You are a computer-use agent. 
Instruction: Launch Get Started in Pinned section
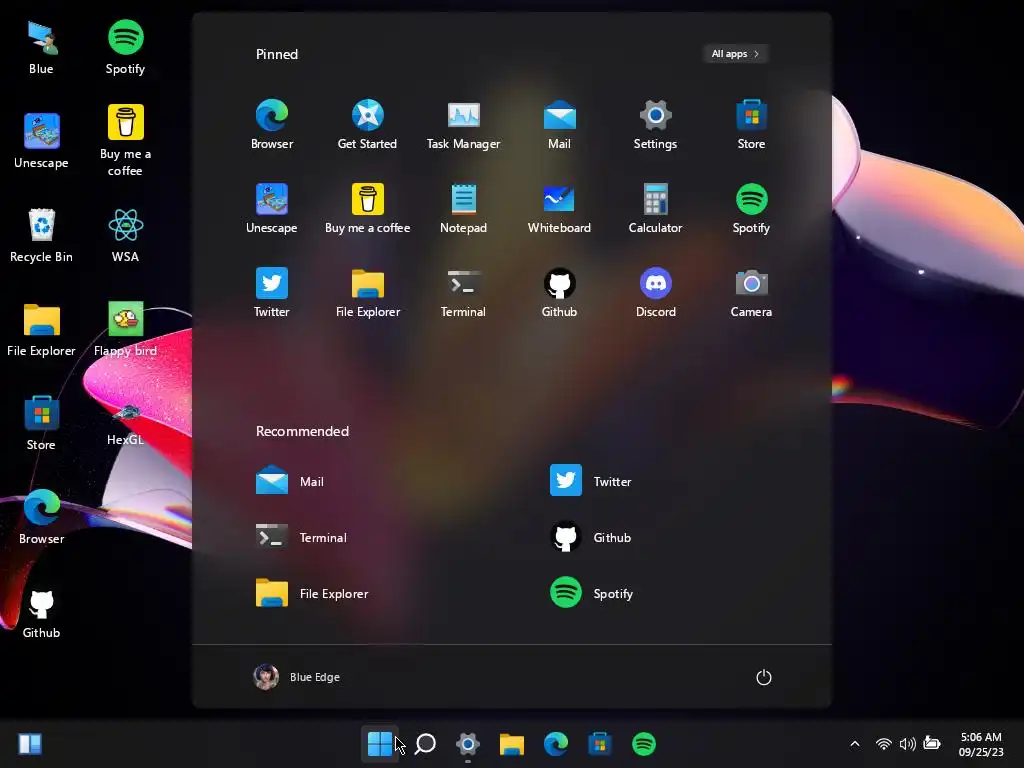[x=368, y=125]
